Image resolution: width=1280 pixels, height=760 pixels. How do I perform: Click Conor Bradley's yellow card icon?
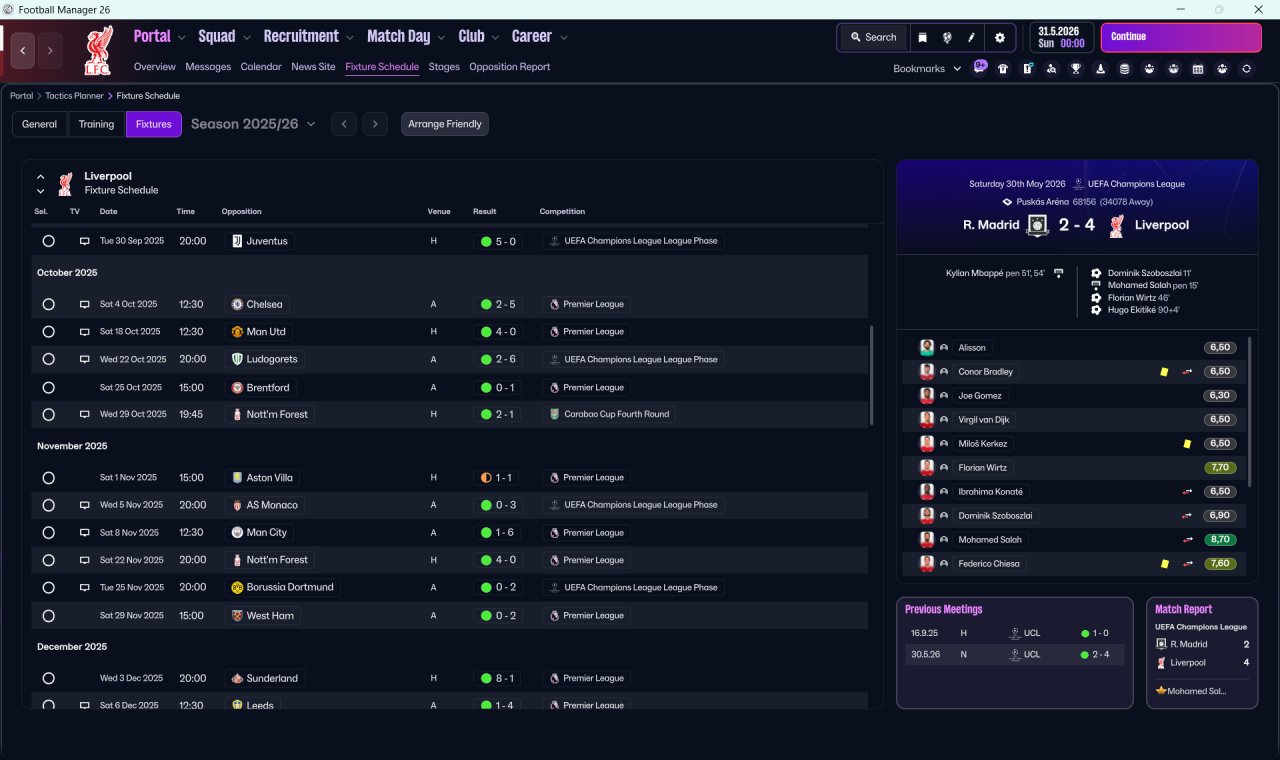pos(1164,372)
